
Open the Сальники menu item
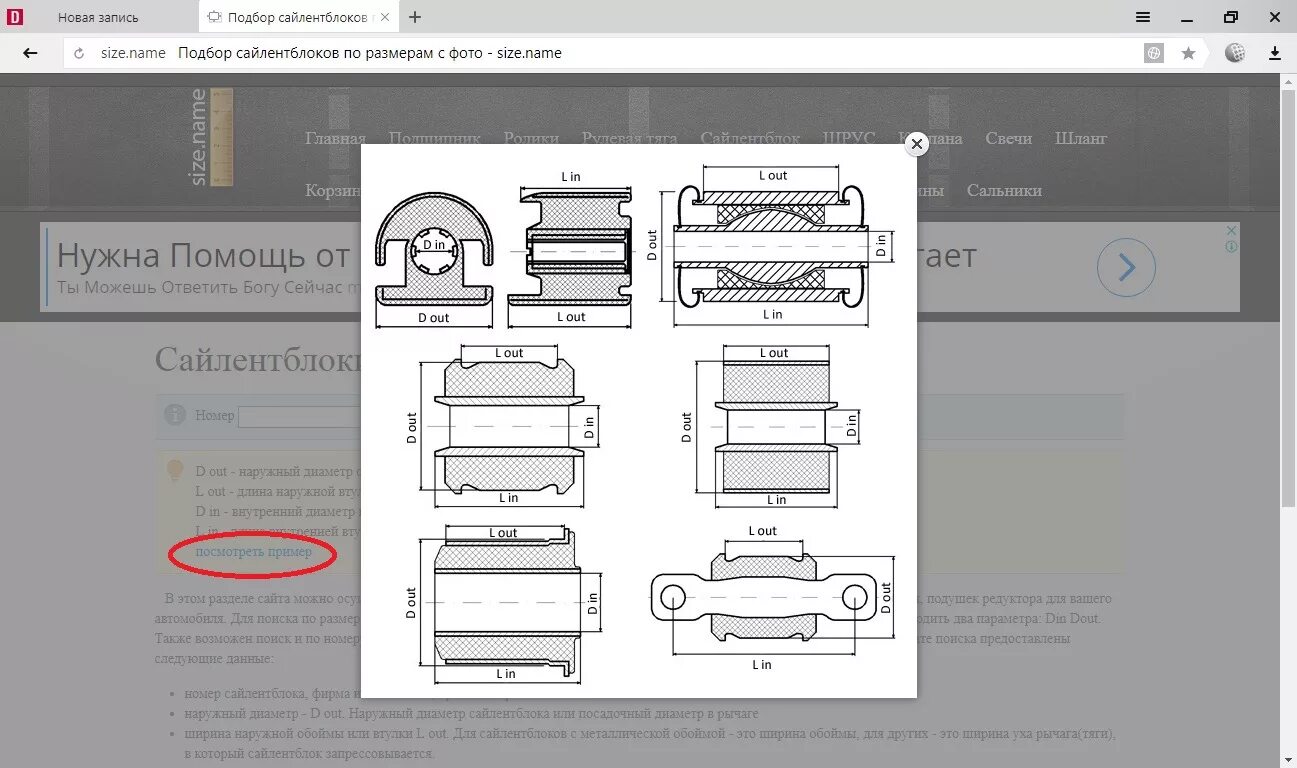click(1004, 190)
